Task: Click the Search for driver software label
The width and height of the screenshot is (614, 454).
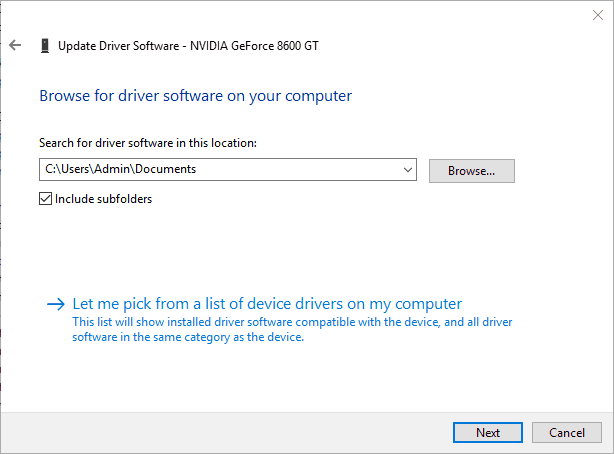Action: pyautogui.click(x=148, y=143)
